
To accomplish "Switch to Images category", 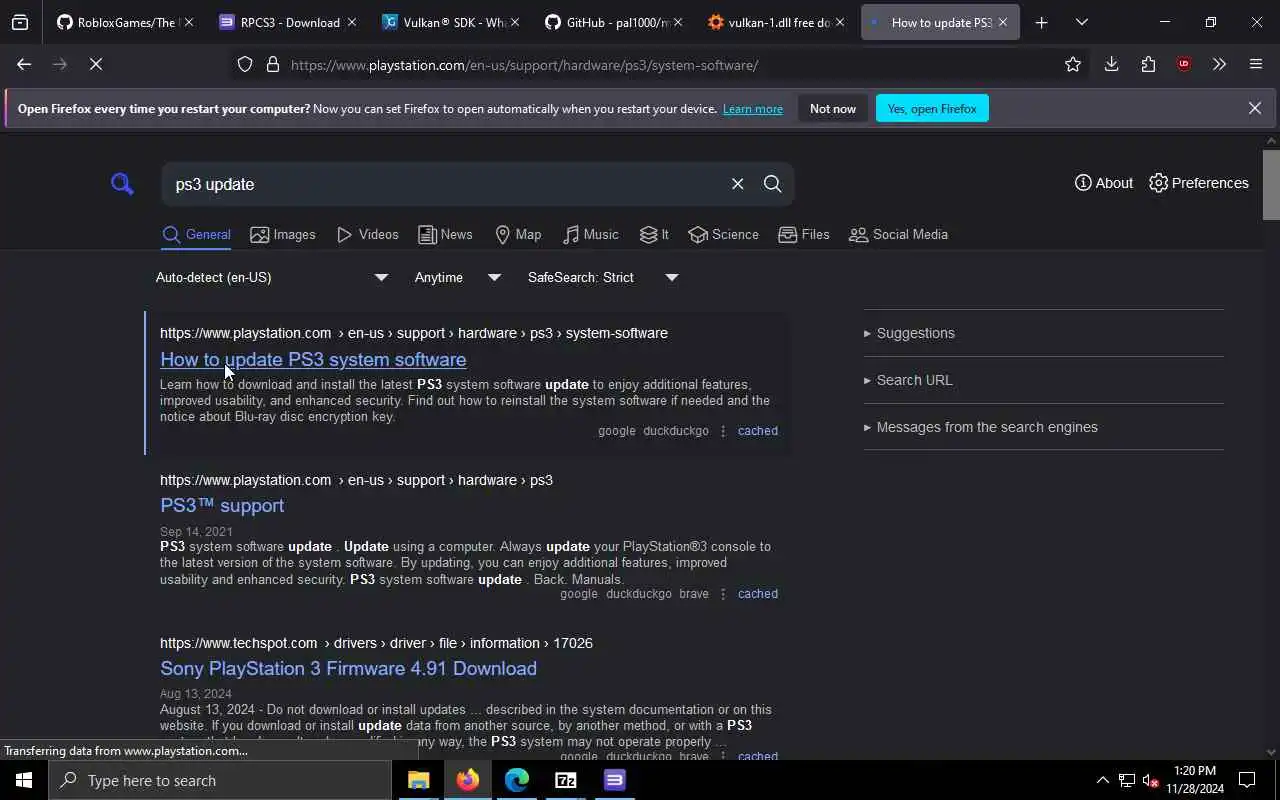I will click(x=283, y=235).
